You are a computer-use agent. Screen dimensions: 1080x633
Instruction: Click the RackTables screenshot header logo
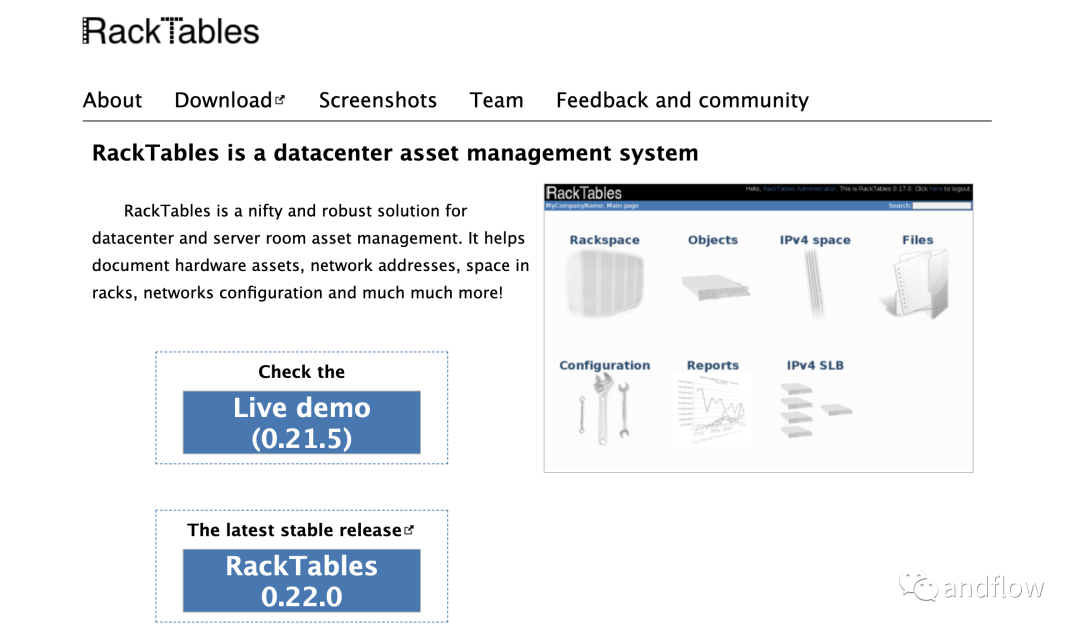[x=584, y=192]
